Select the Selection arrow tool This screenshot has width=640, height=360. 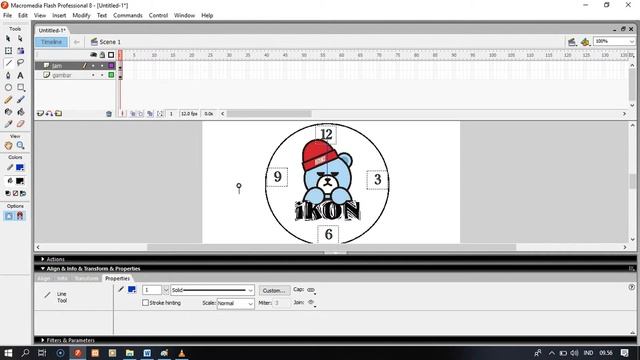pyautogui.click(x=8, y=39)
